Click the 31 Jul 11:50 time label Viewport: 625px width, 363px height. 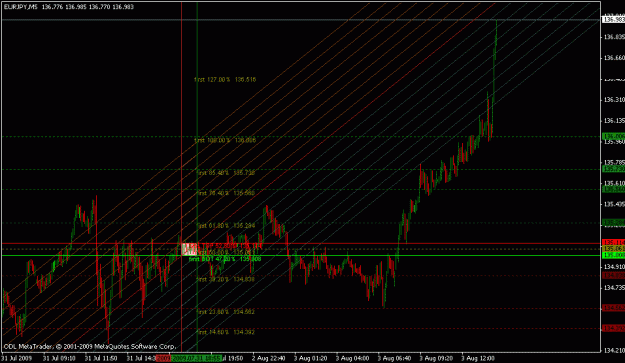[101, 358]
